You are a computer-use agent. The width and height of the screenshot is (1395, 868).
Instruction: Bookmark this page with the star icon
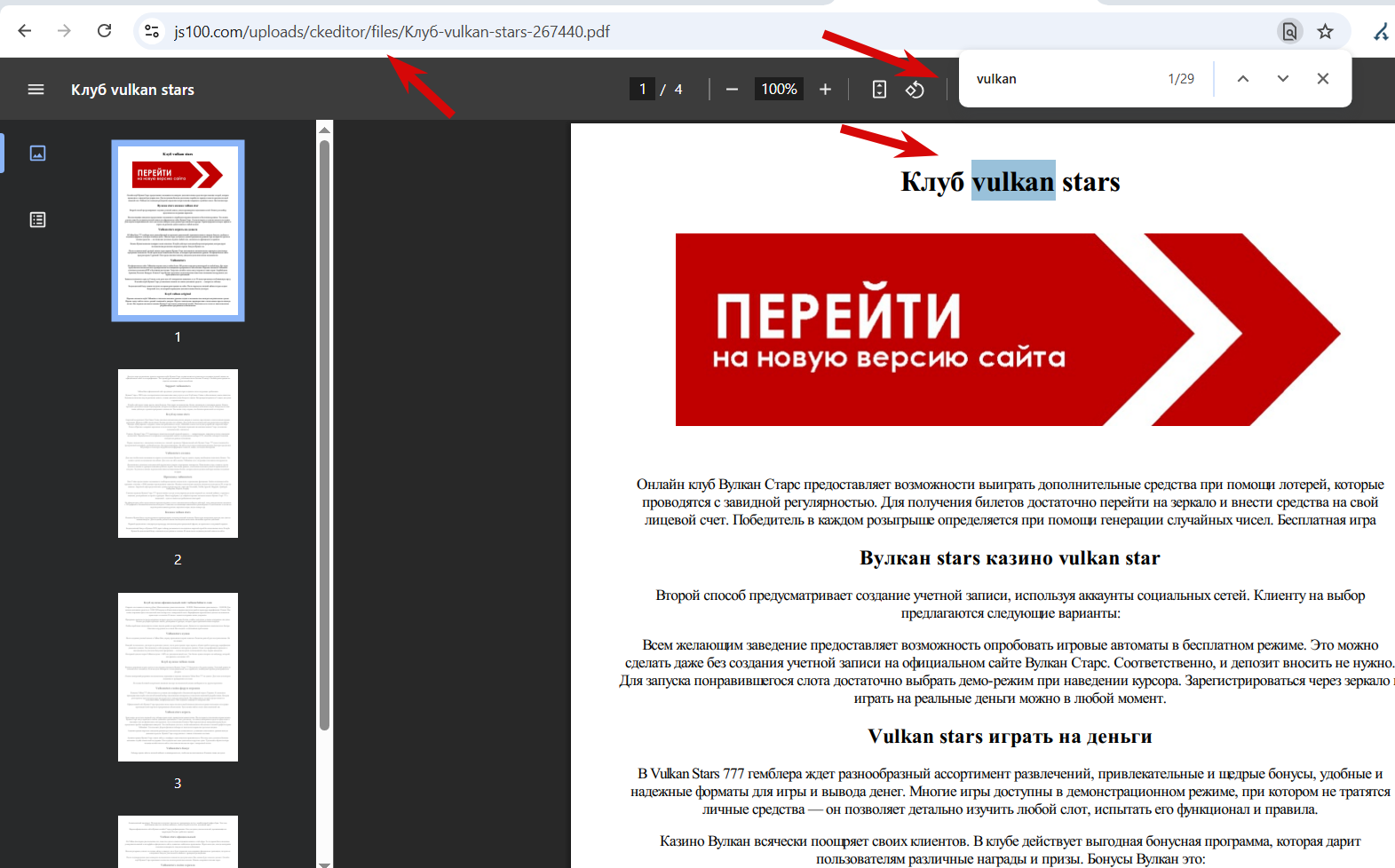1325,31
